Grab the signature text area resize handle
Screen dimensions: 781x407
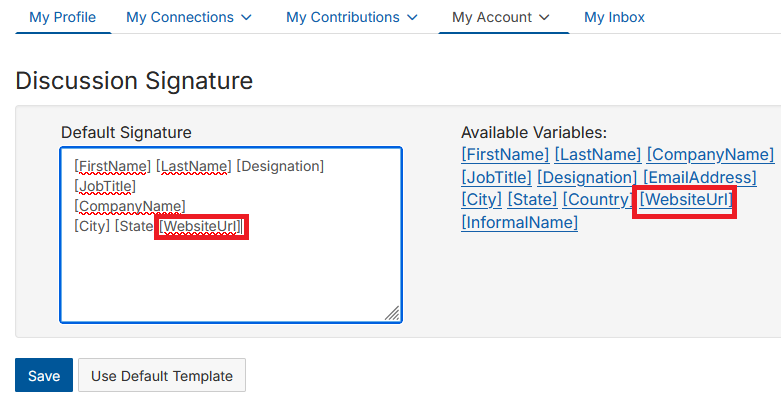click(393, 313)
